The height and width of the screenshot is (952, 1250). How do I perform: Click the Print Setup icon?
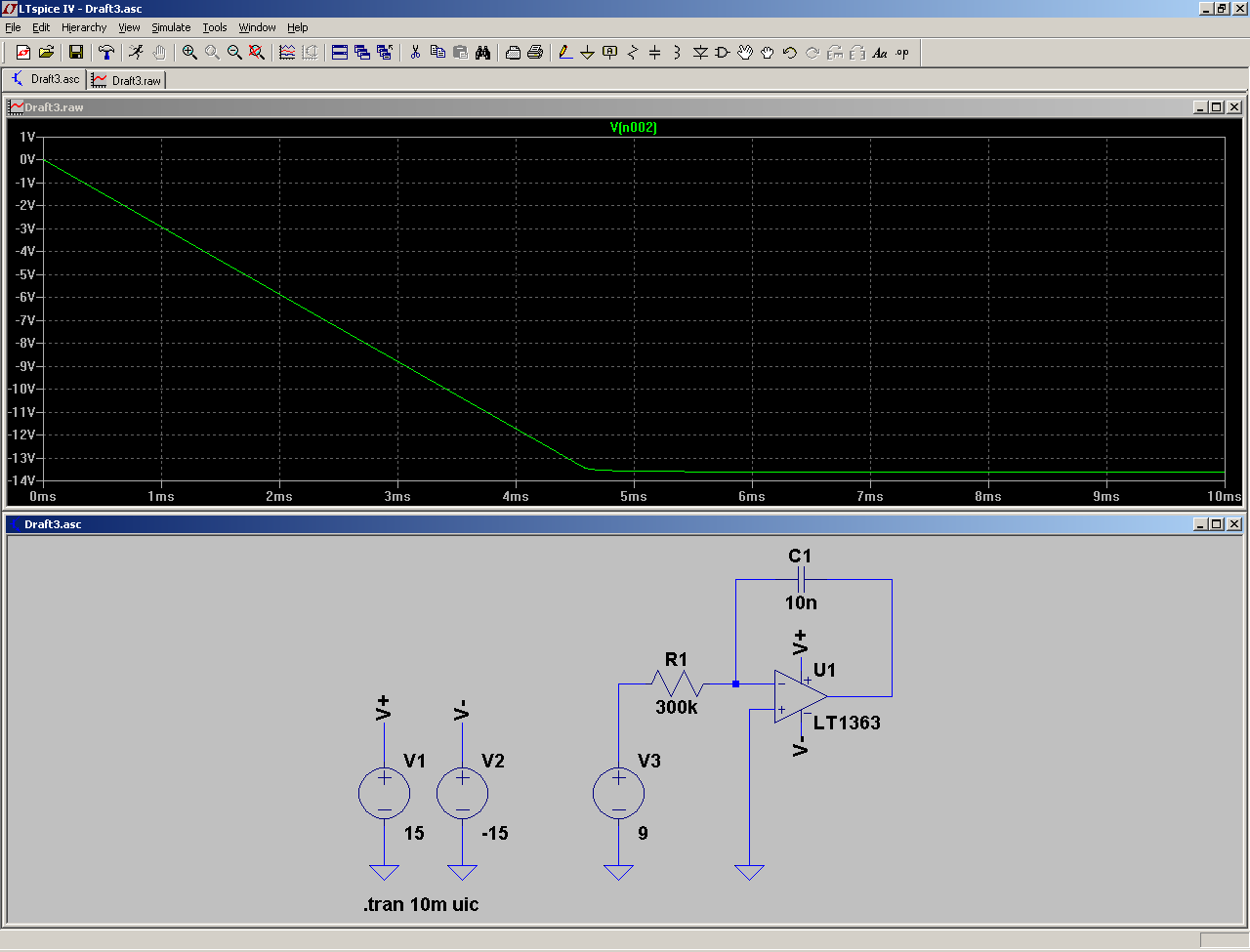coord(513,53)
